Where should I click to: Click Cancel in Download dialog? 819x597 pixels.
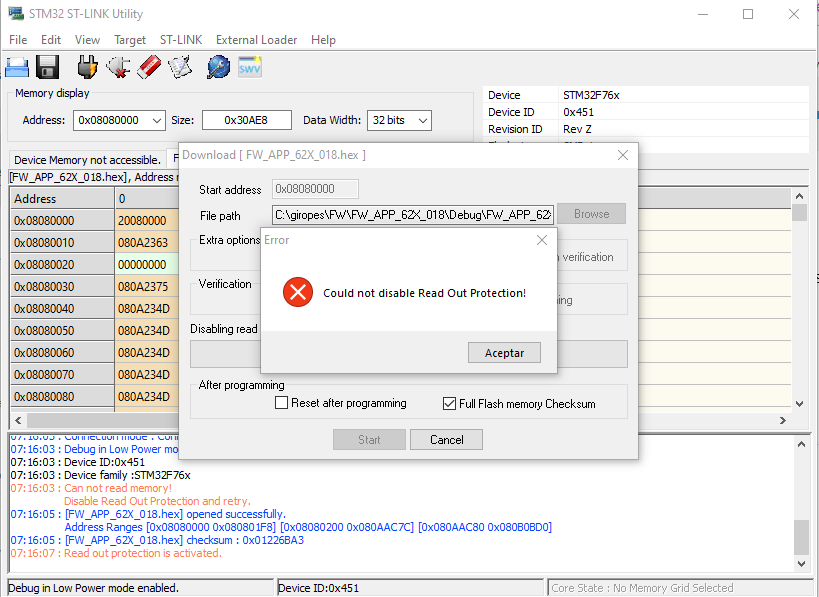coord(447,440)
